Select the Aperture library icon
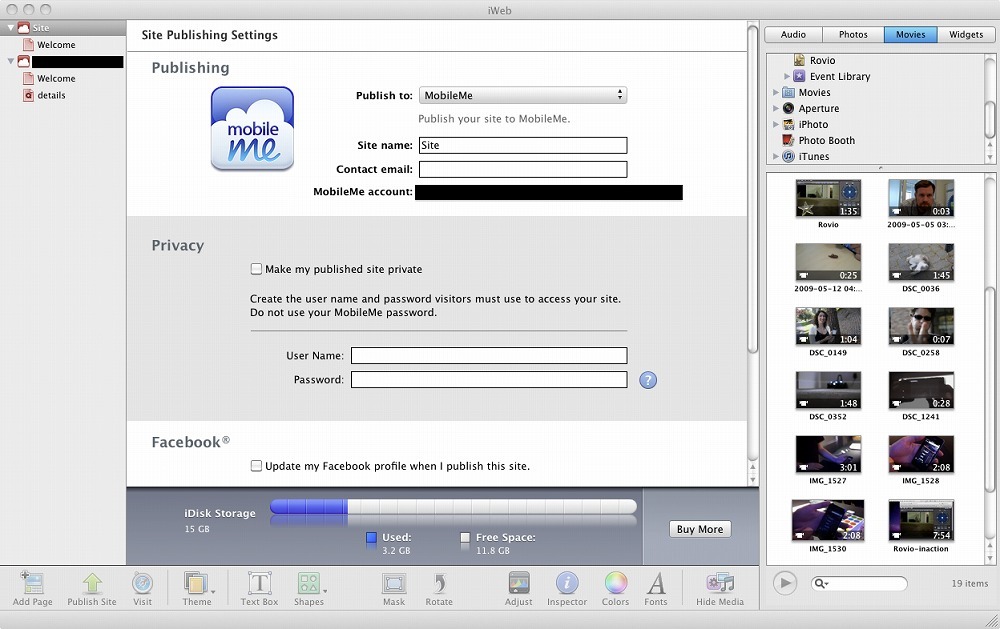The width and height of the screenshot is (1000, 629). click(788, 108)
